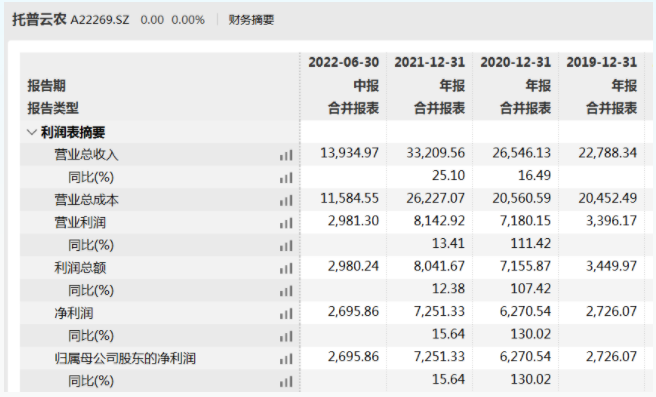This screenshot has width=656, height=397.
Task: Click stock name 托普云农 in header
Action: pos(39,19)
